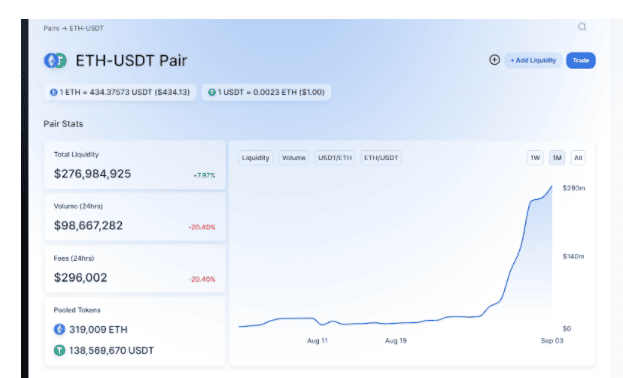
Task: Click the 319,009 ETH pooled amount
Action: coord(98,330)
